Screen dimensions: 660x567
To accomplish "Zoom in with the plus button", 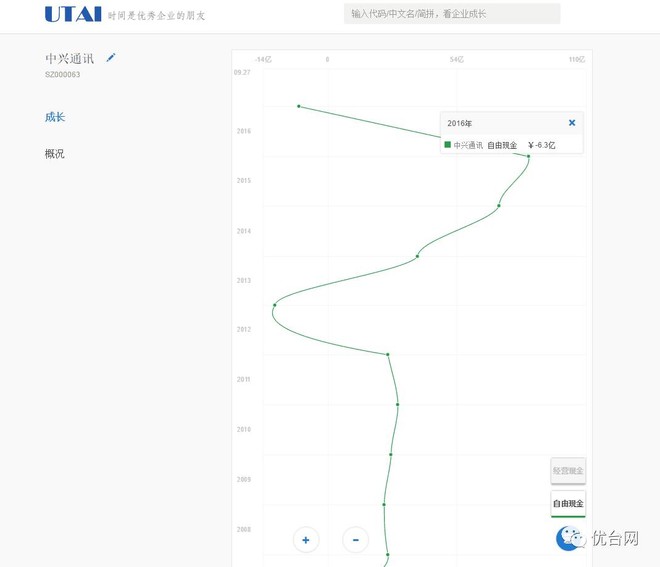I will pyautogui.click(x=306, y=540).
